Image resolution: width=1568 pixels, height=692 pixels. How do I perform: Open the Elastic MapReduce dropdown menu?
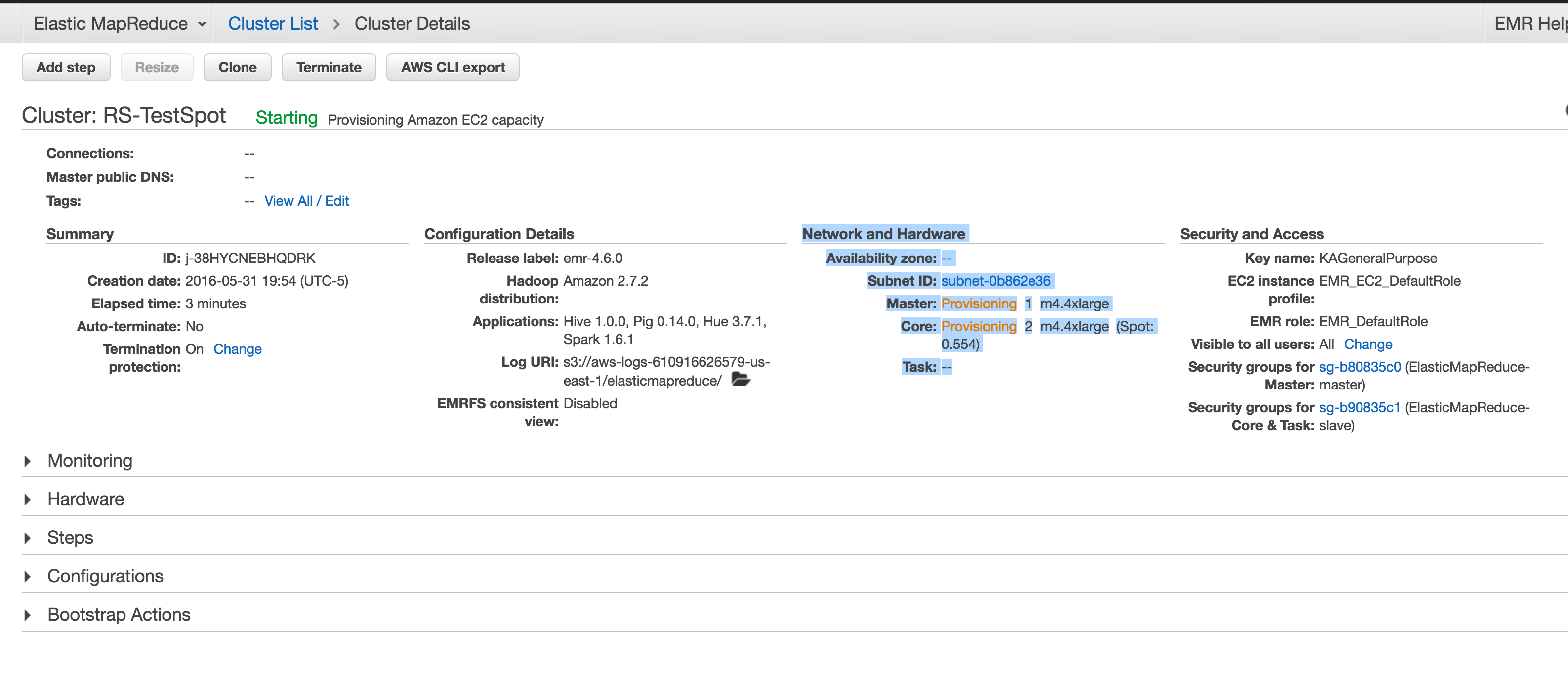(120, 24)
